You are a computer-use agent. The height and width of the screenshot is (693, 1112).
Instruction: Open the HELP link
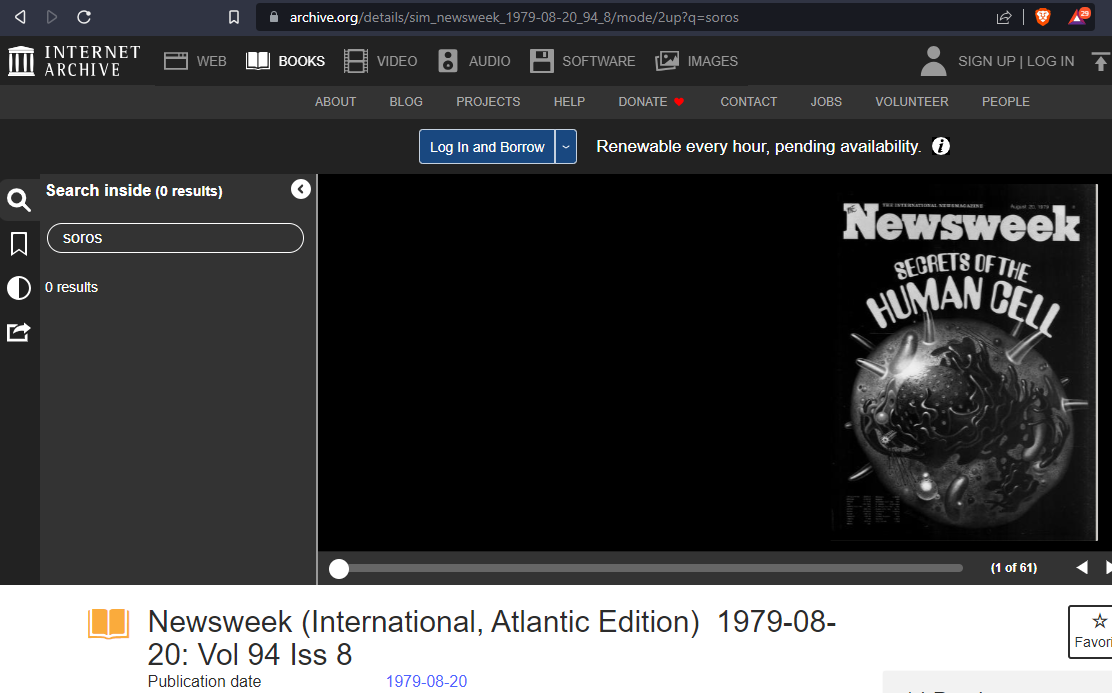569,101
